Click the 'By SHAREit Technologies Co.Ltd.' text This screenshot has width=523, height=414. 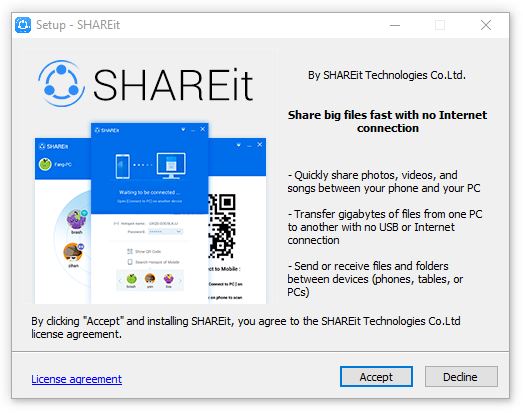click(x=387, y=75)
